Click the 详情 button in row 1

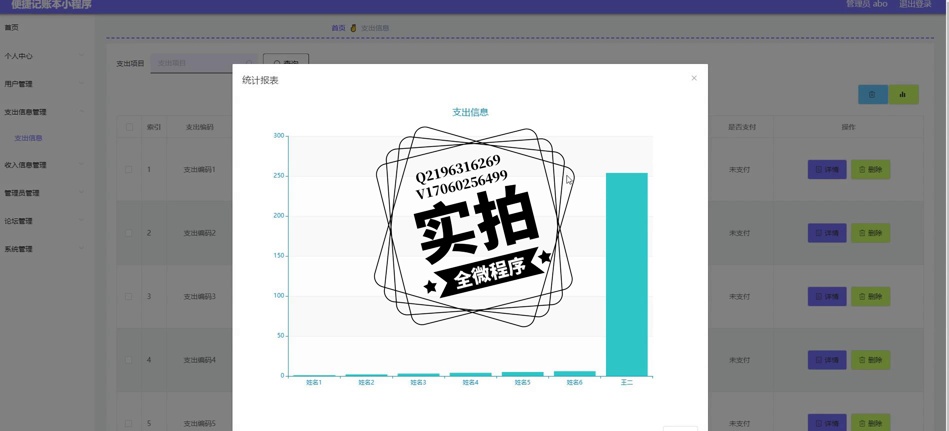826,169
